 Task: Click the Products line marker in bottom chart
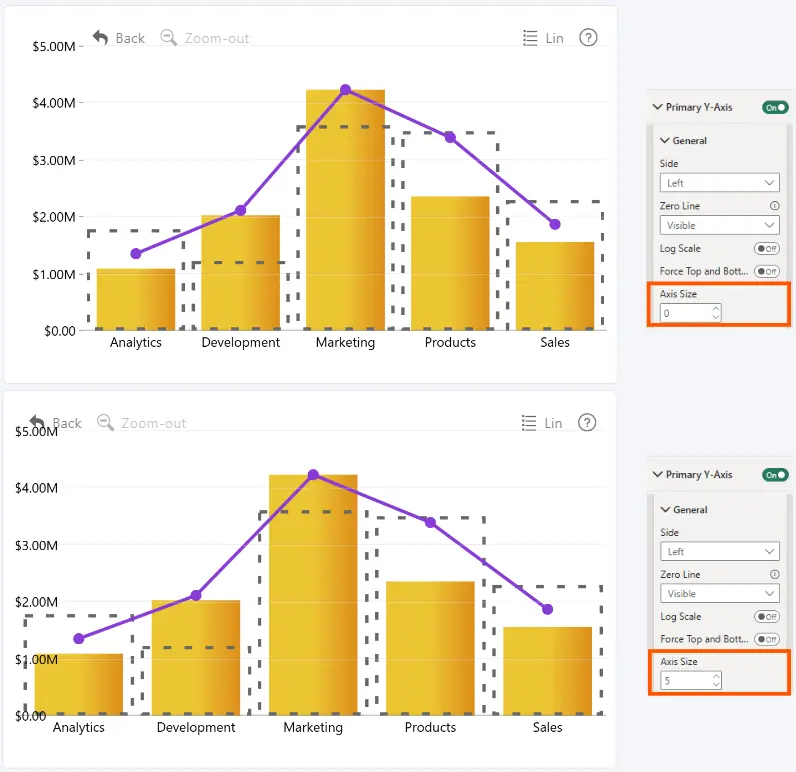pos(430,522)
